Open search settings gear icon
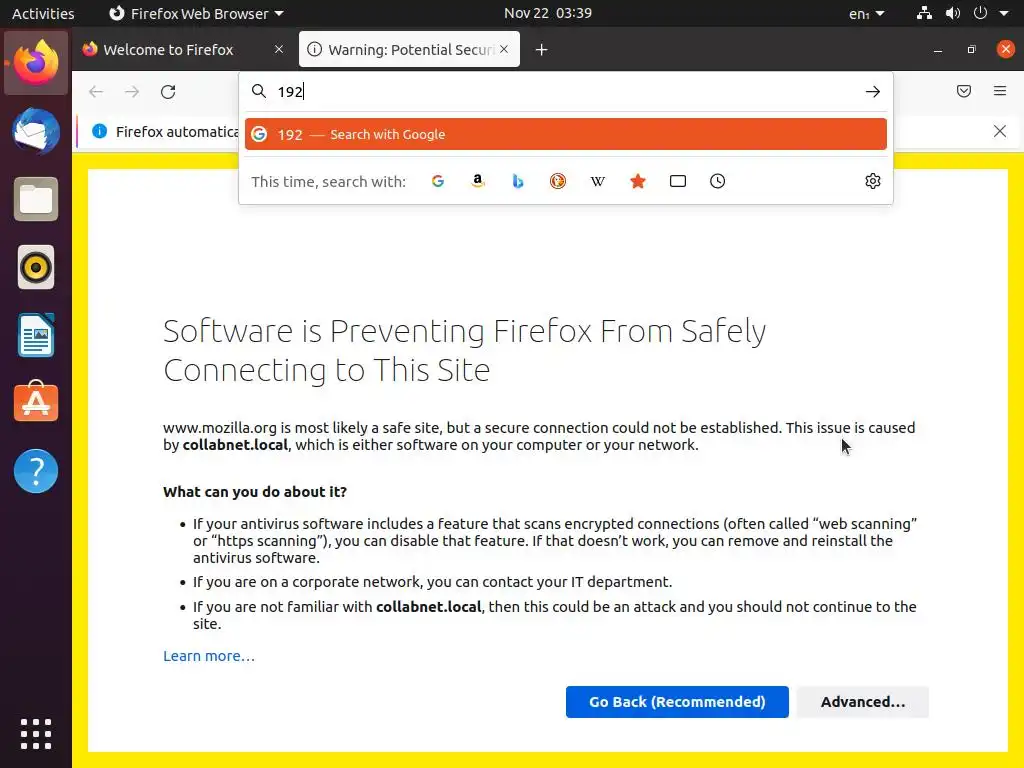The width and height of the screenshot is (1024, 768). [873, 181]
